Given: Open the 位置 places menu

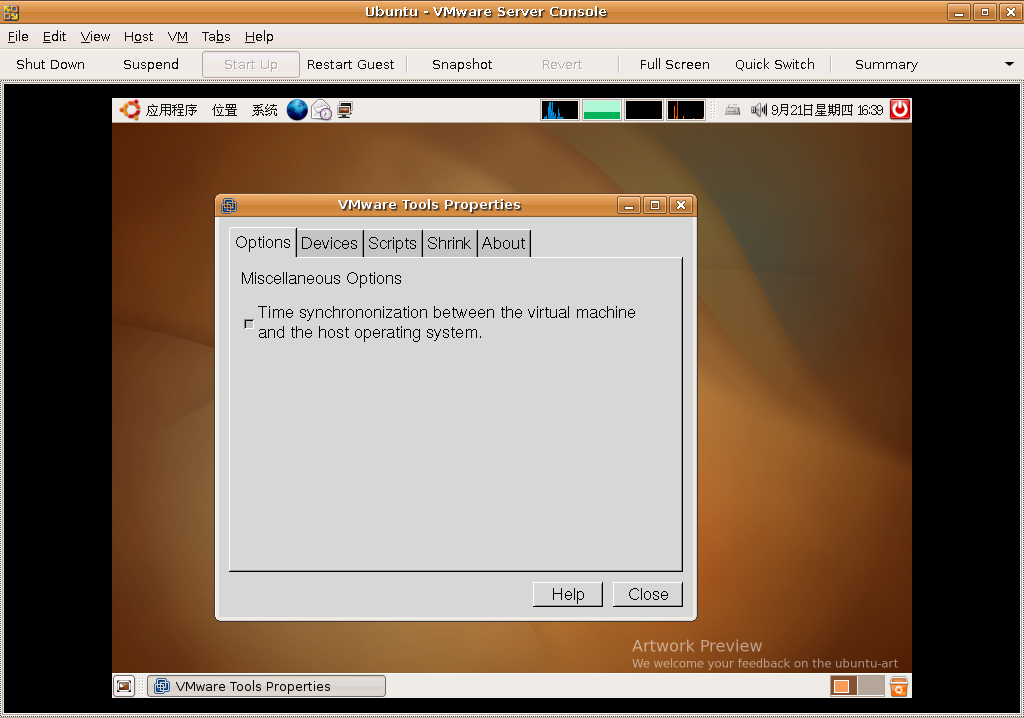Looking at the screenshot, I should point(225,110).
